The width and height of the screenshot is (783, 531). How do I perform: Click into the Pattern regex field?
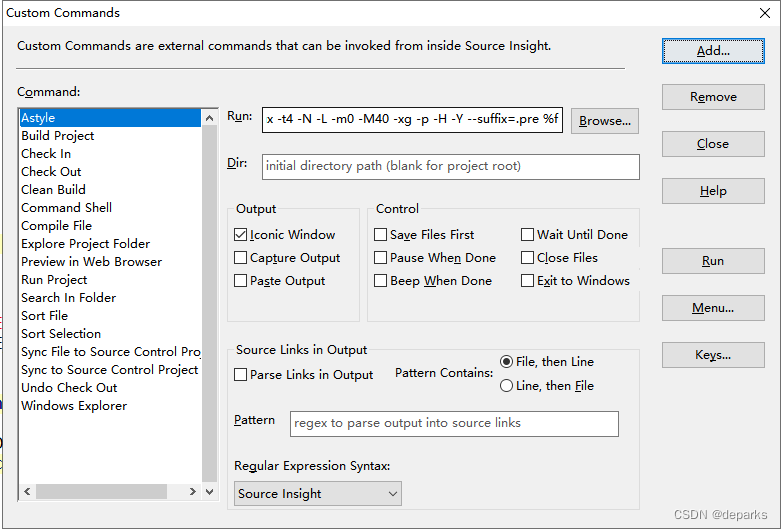454,423
